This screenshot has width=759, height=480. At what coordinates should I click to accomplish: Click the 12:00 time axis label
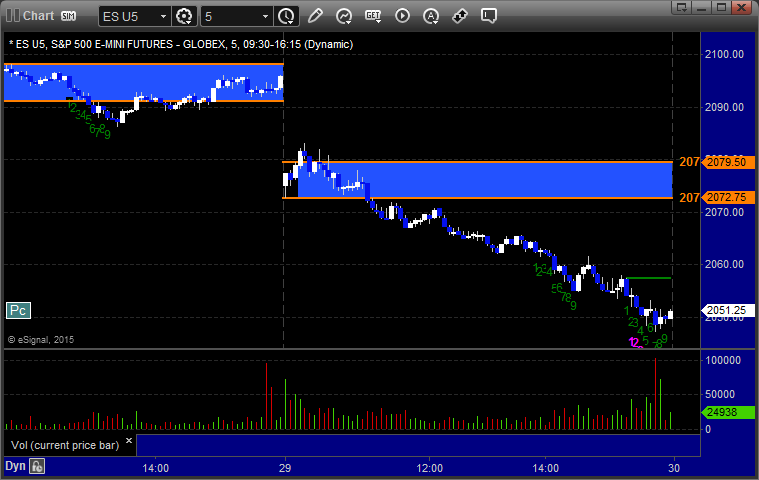pos(430,468)
